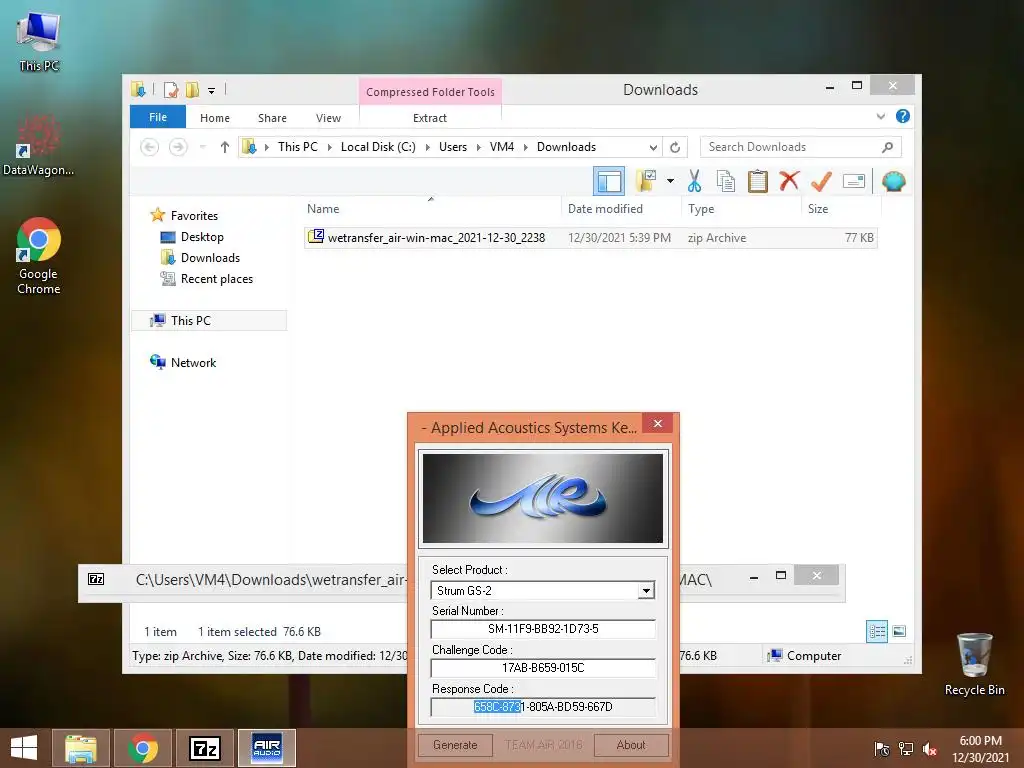1024x768 pixels.
Task: Click the Response Code field
Action: click(543, 707)
